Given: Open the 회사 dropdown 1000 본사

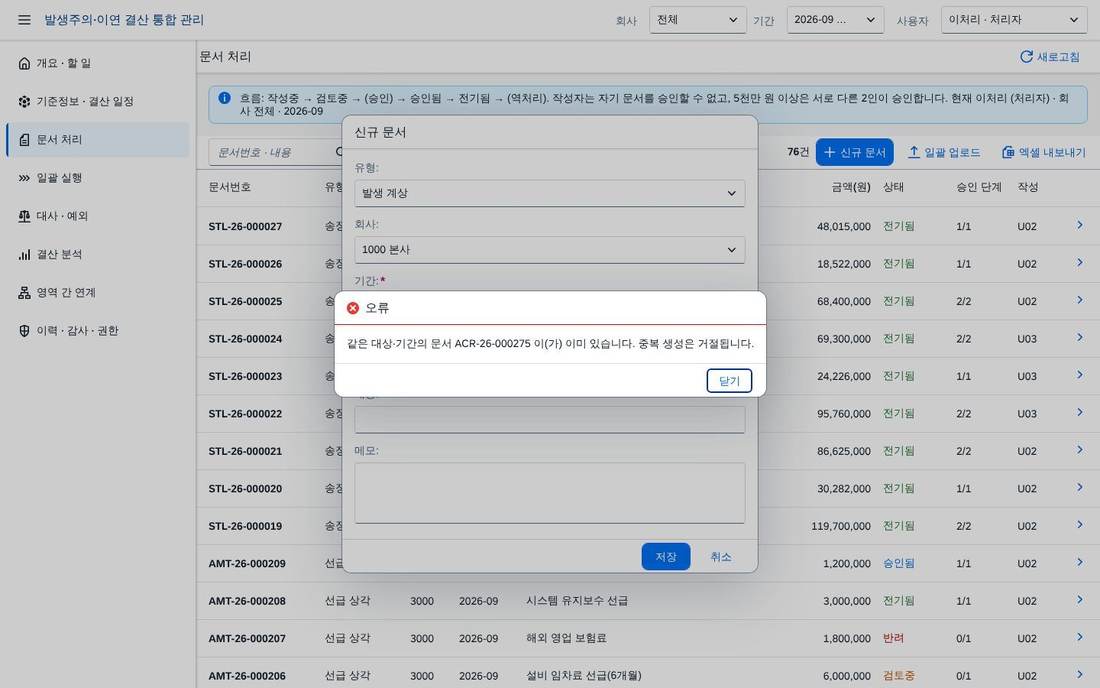Looking at the screenshot, I should (x=549, y=250).
